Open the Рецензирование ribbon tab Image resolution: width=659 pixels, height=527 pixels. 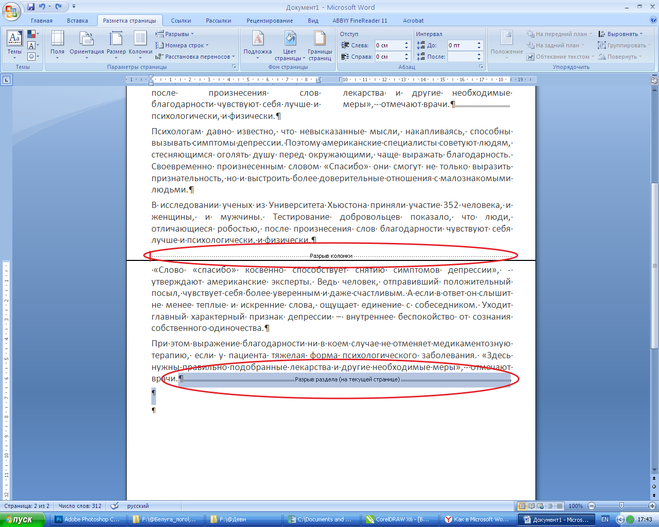pos(269,19)
